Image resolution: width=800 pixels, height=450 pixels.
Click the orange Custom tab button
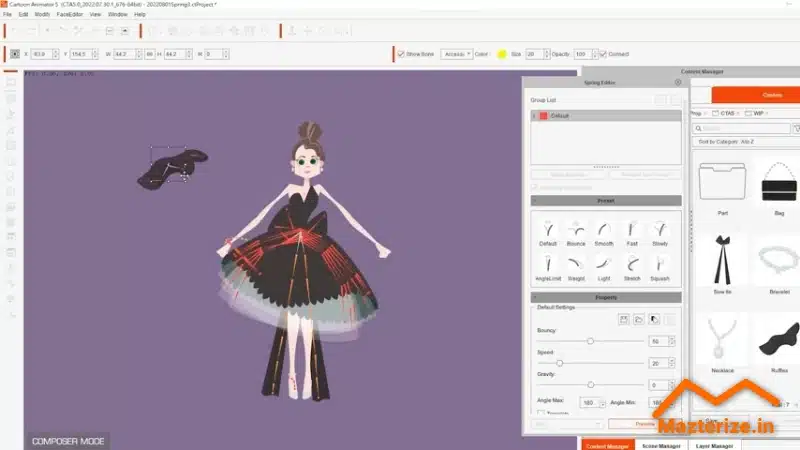point(756,95)
